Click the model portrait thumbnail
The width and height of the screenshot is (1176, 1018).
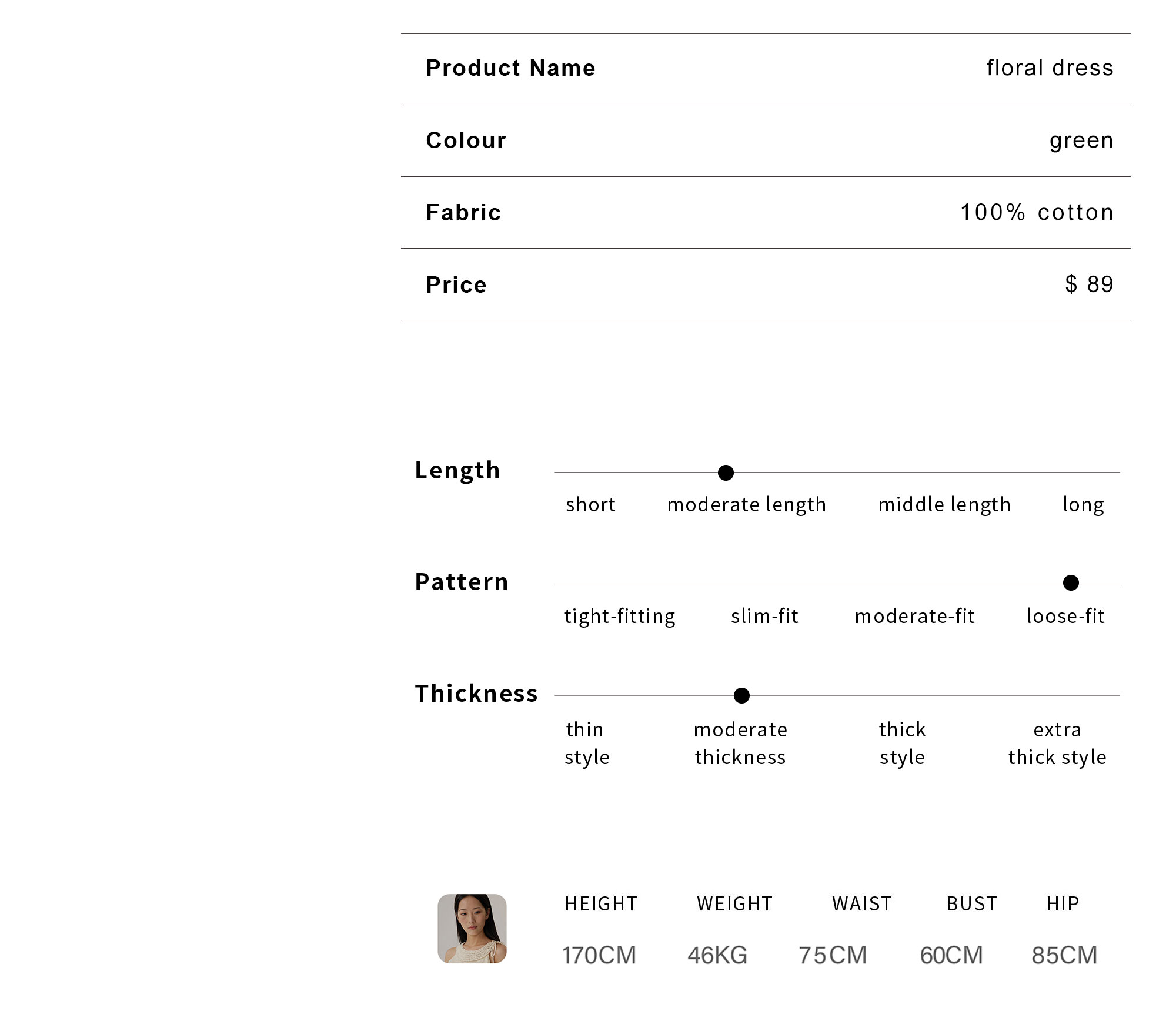tap(472, 928)
